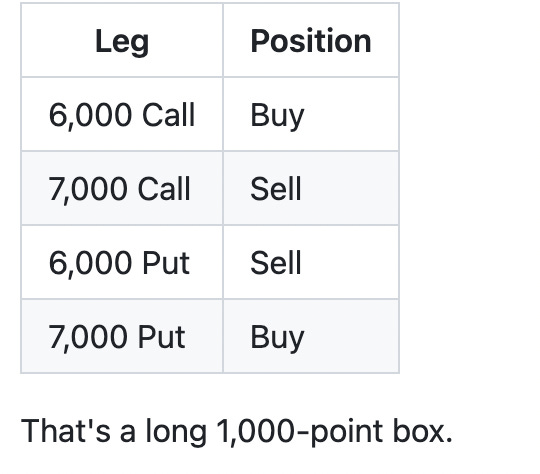The height and width of the screenshot is (474, 540).
Task: Select Buy cell in 7,000 Put row
Action: pyautogui.click(x=311, y=337)
